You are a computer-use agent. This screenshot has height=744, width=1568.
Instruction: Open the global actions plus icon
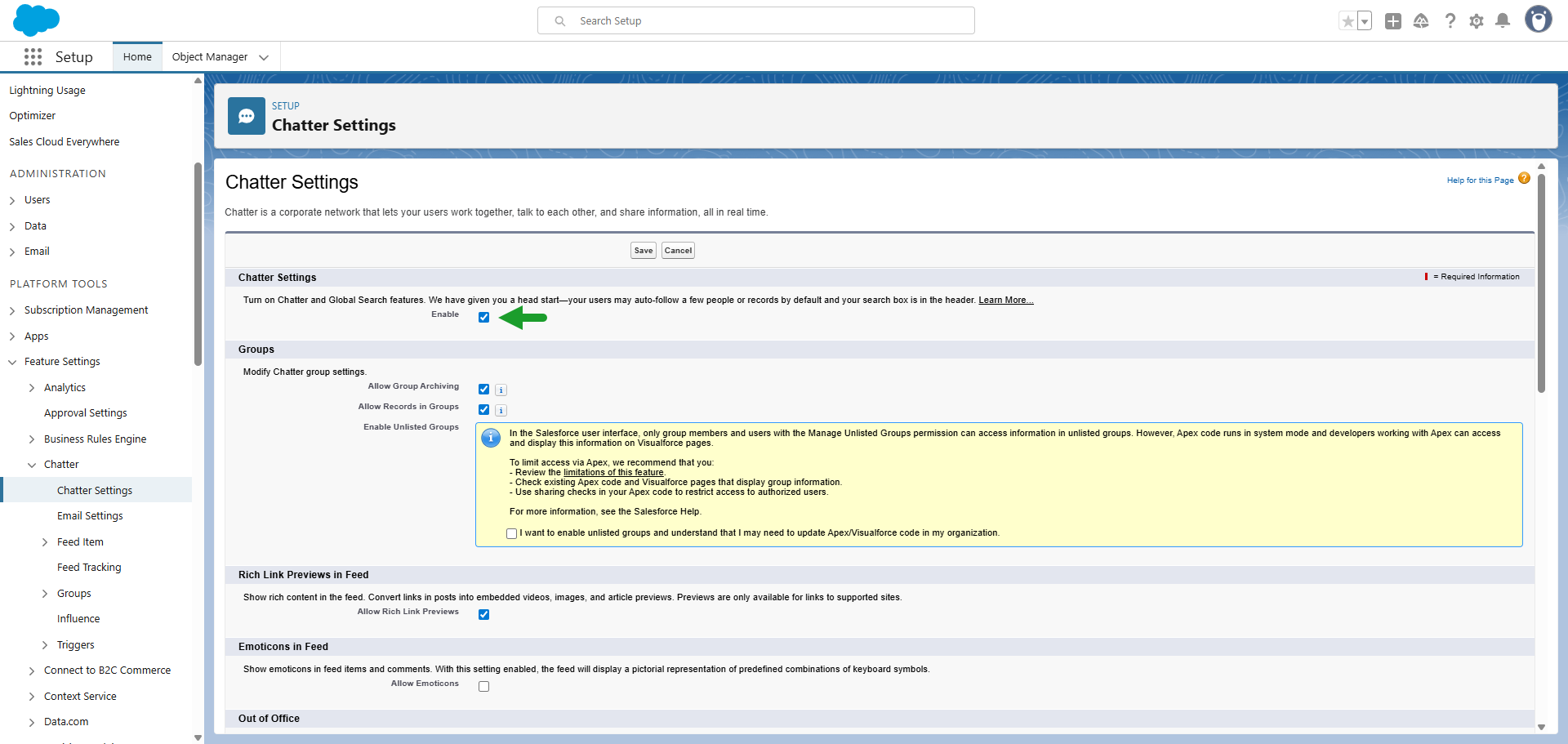coord(1393,21)
